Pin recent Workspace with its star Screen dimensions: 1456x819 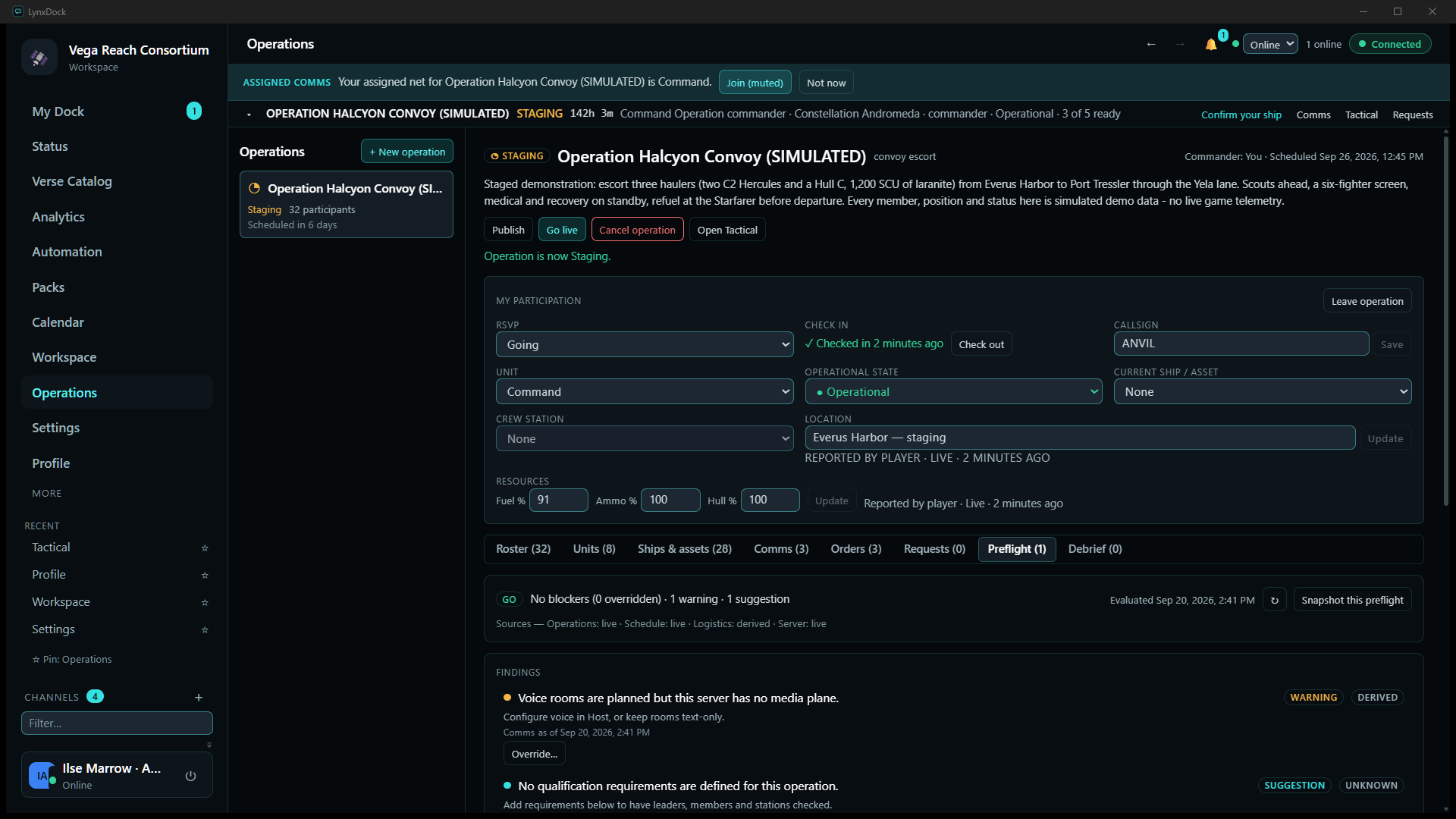pos(205,603)
